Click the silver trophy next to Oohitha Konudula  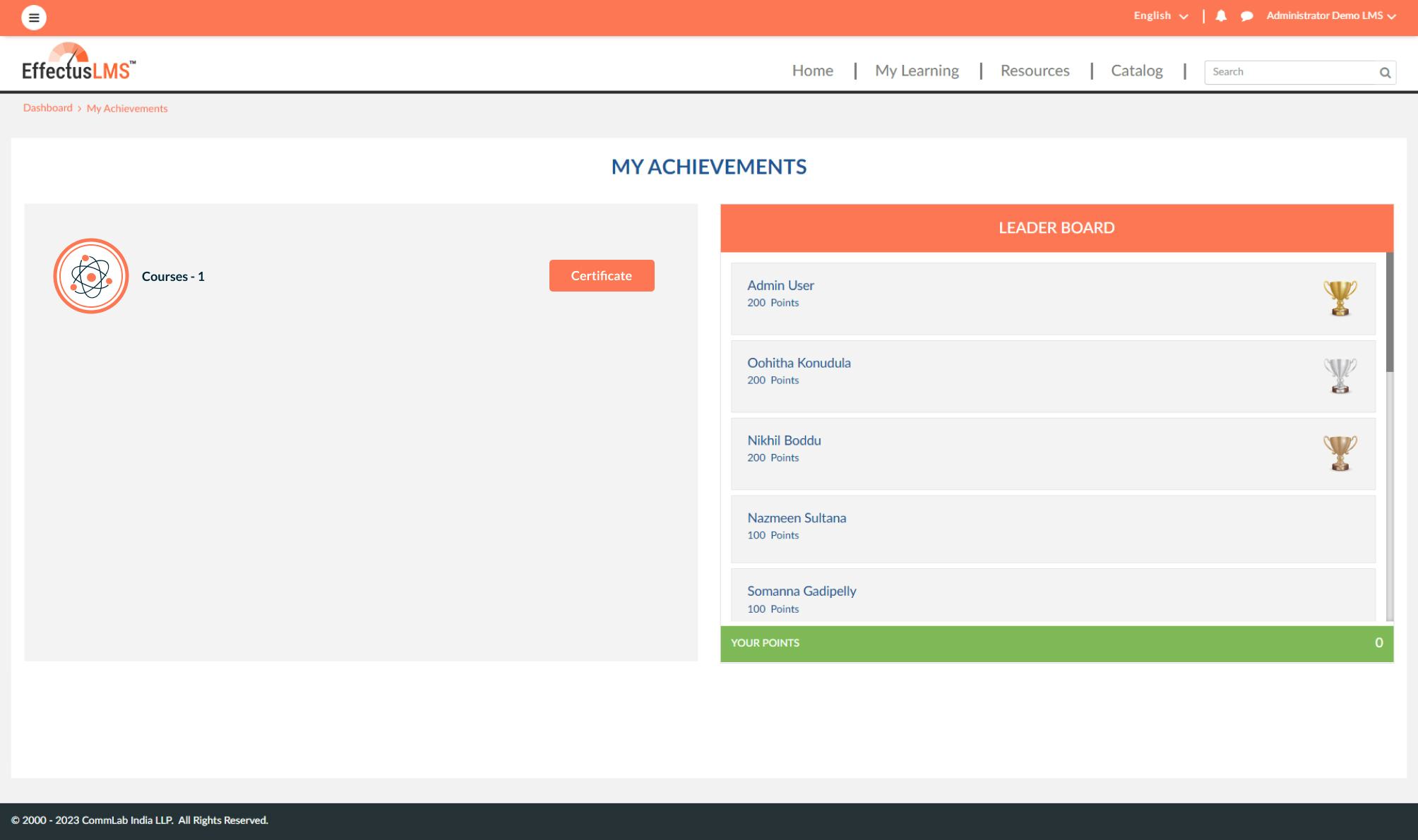tap(1337, 376)
